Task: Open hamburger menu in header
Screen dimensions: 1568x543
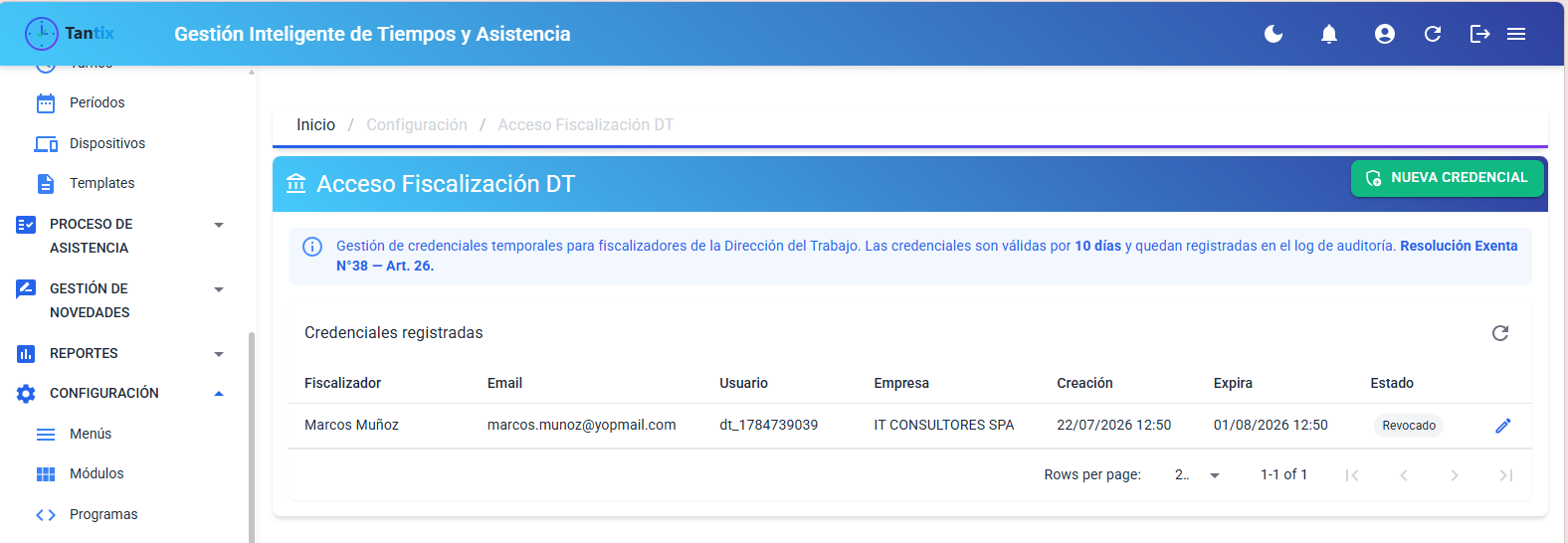Action: click(1516, 34)
